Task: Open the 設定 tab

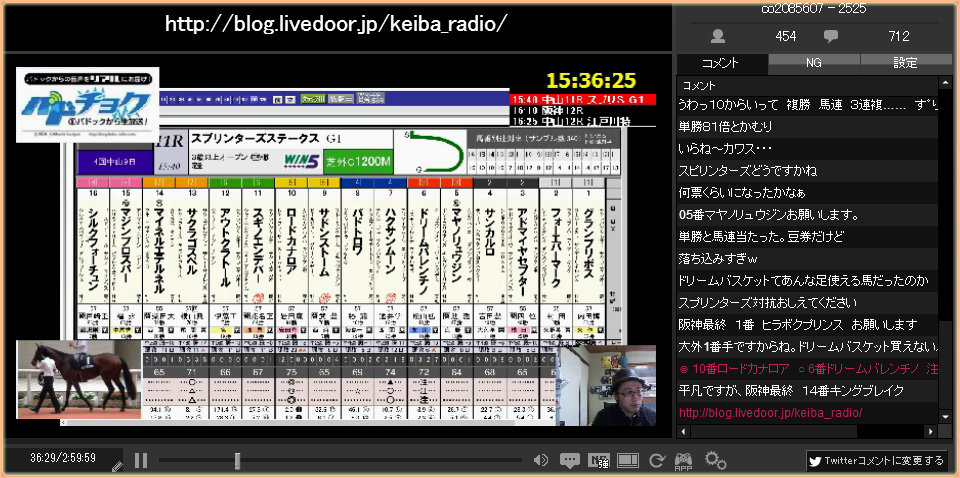Action: pyautogui.click(x=905, y=63)
